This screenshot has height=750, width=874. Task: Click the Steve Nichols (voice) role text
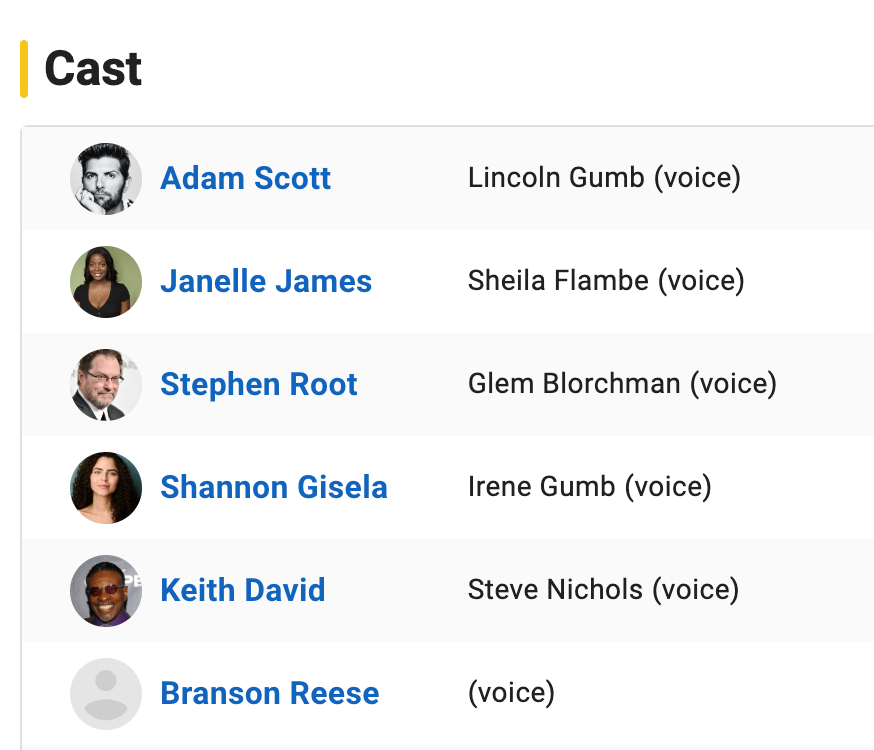[x=603, y=590]
